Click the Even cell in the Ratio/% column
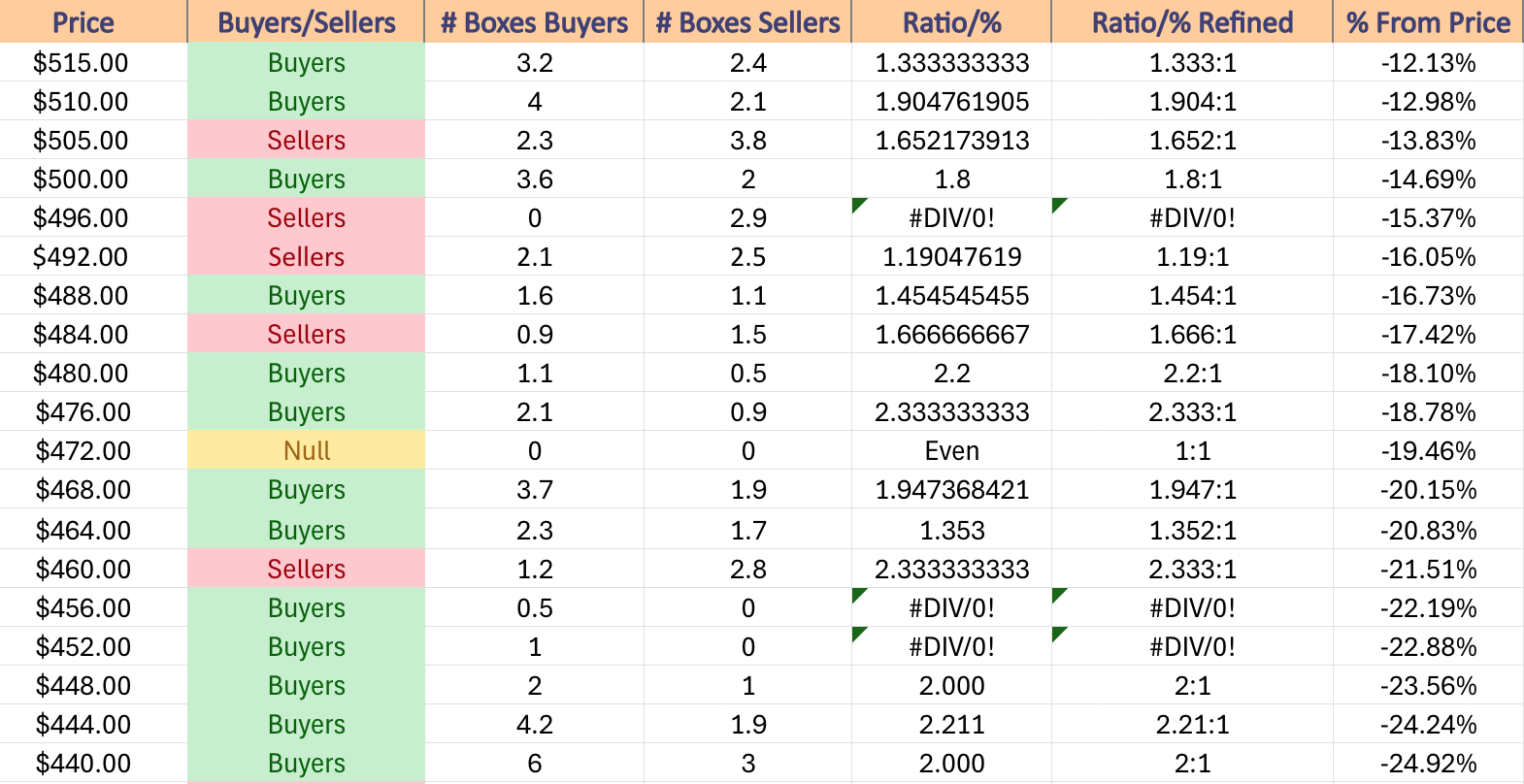This screenshot has width=1524, height=784. (x=951, y=450)
